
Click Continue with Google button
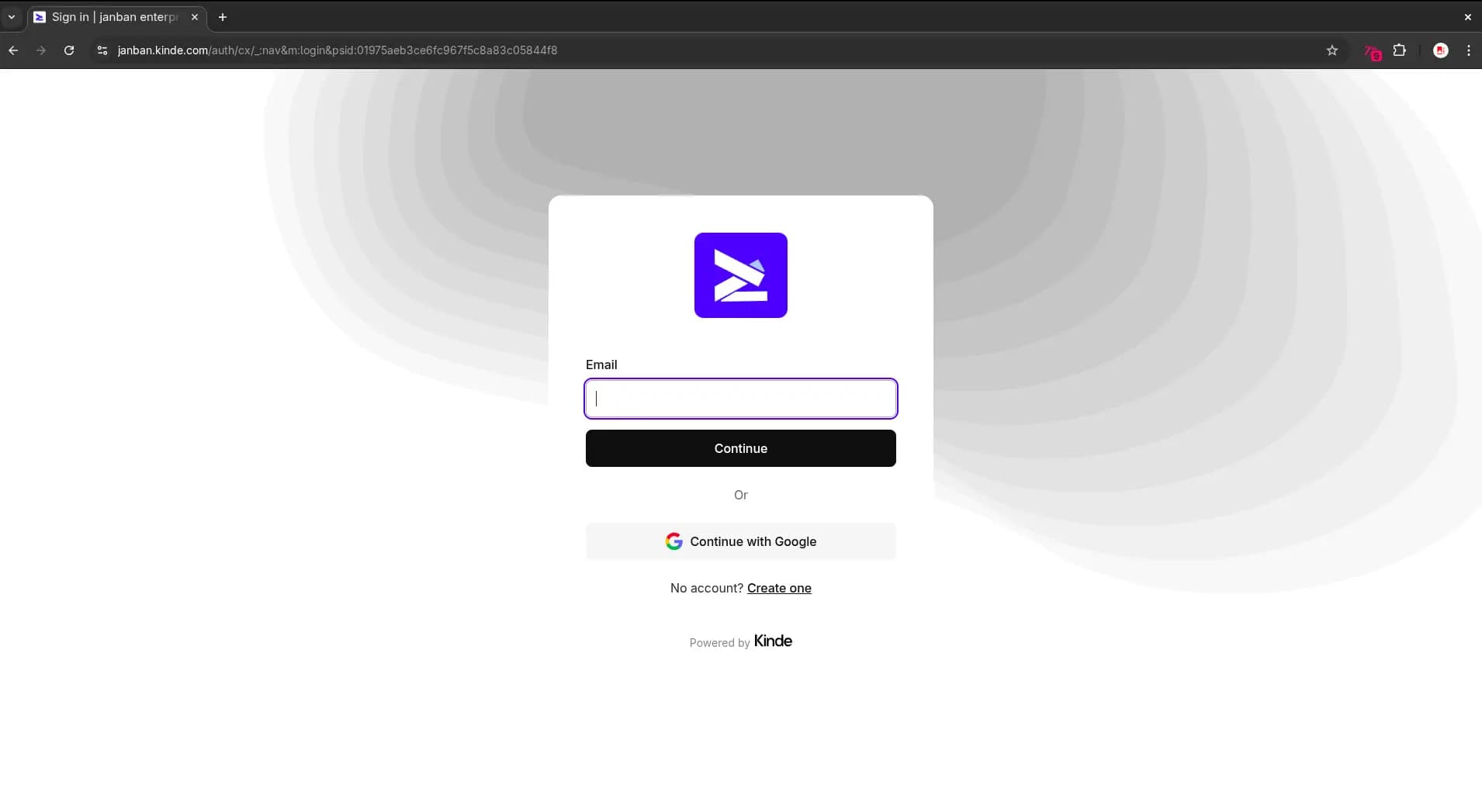(x=741, y=541)
